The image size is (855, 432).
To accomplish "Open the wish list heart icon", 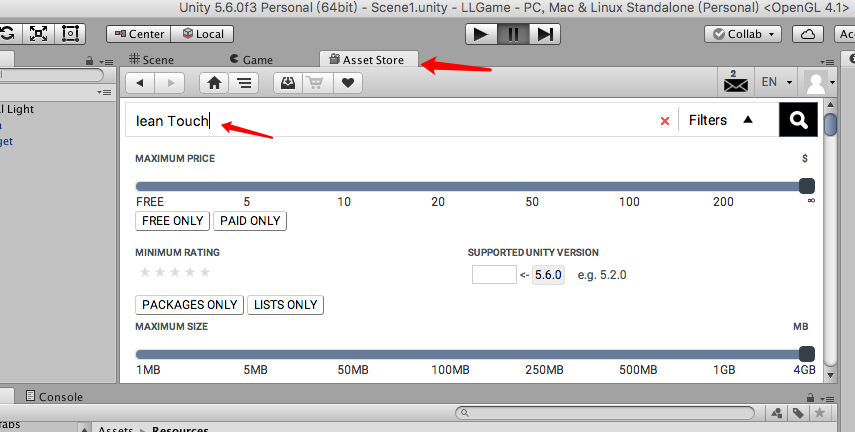I will (x=348, y=83).
